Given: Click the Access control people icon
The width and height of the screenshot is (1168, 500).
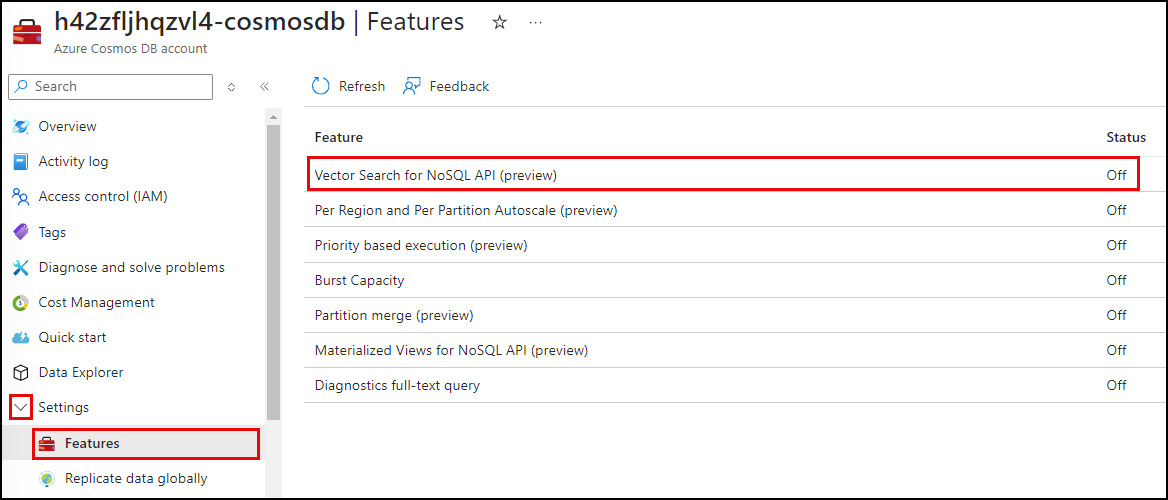Looking at the screenshot, I should pos(21,197).
